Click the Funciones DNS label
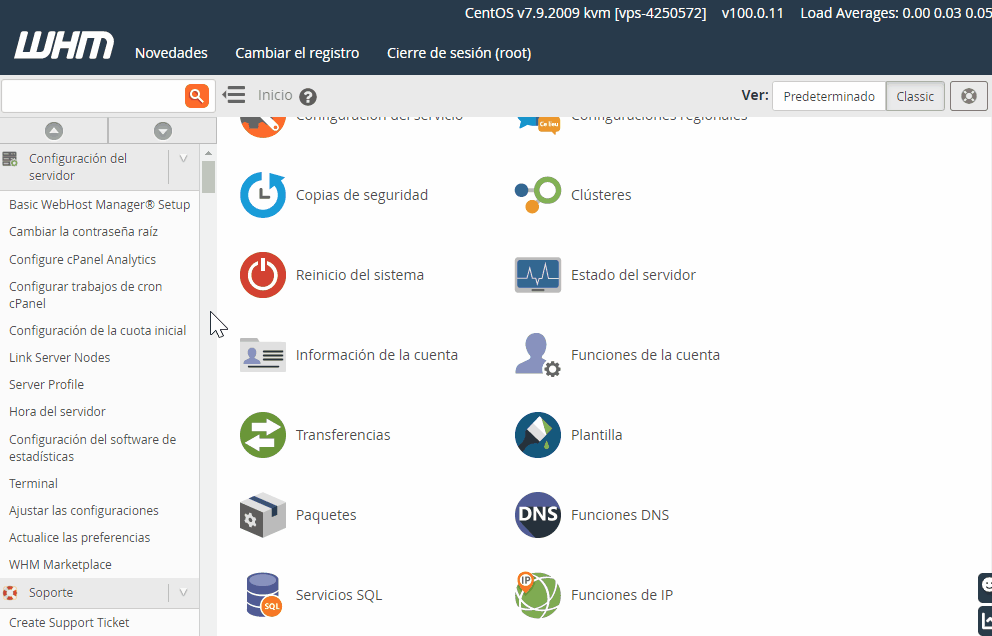This screenshot has width=992, height=636. coord(620,515)
